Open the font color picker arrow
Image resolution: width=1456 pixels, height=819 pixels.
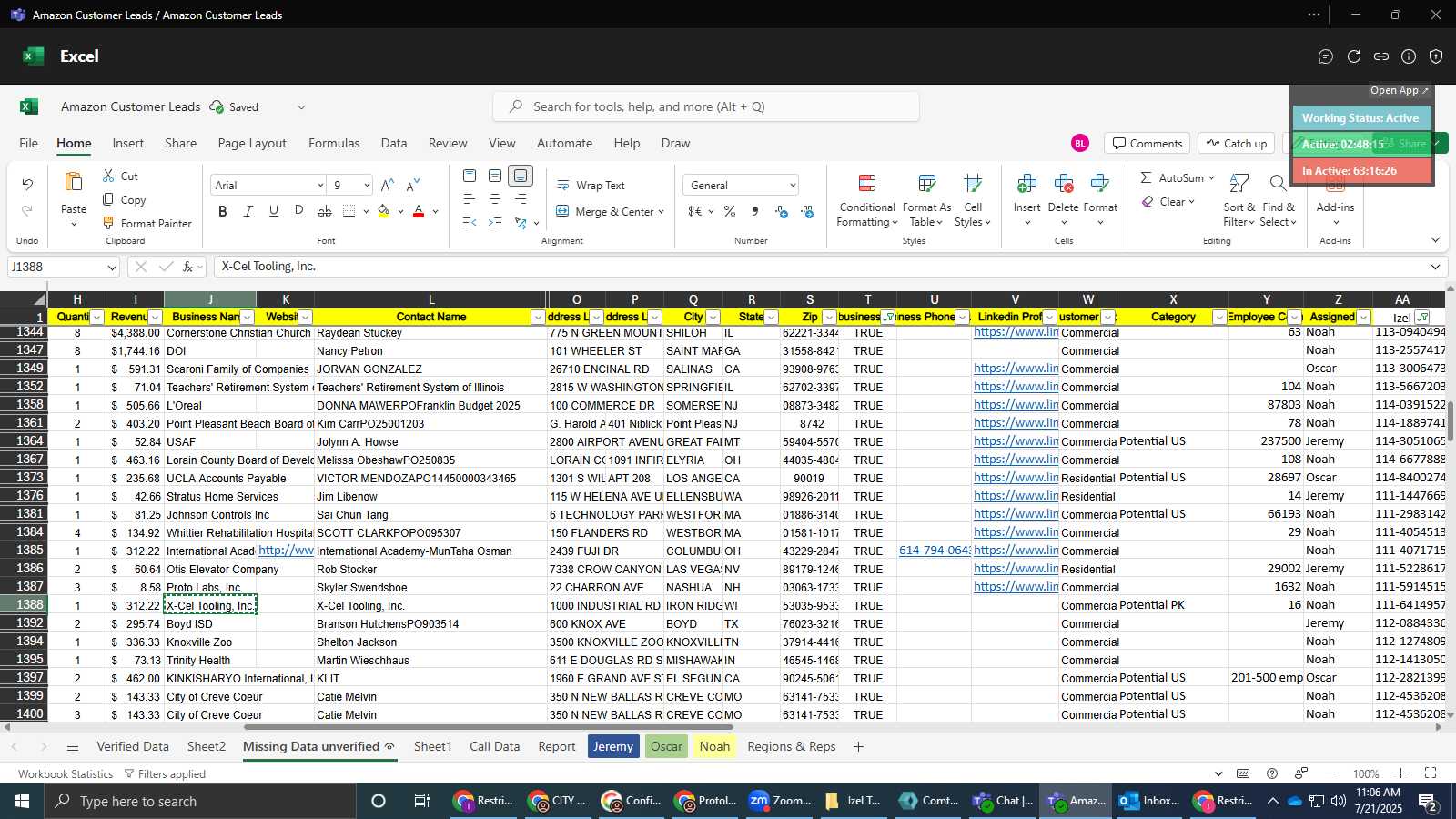[x=435, y=211]
